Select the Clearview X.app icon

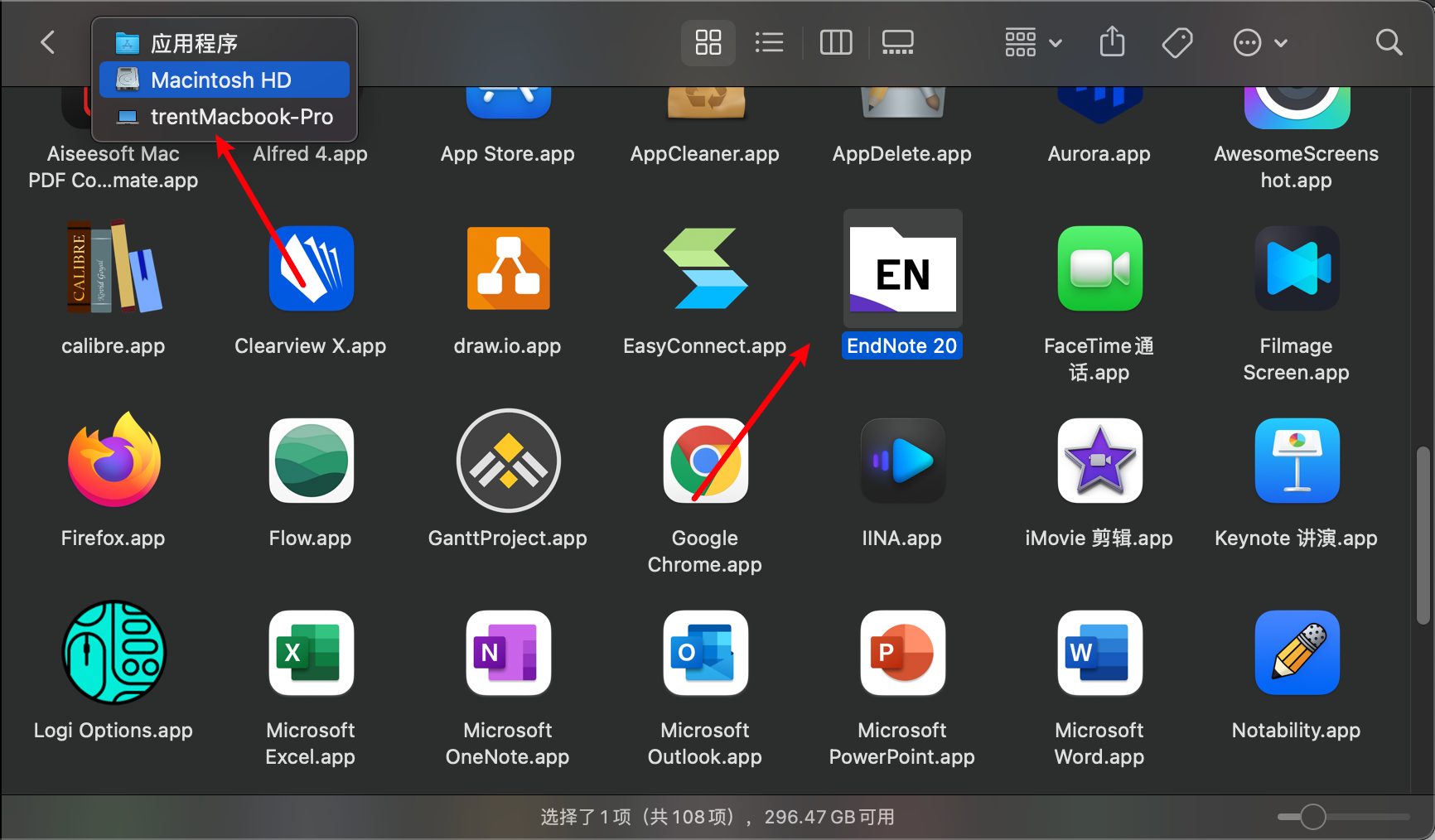tap(311, 268)
